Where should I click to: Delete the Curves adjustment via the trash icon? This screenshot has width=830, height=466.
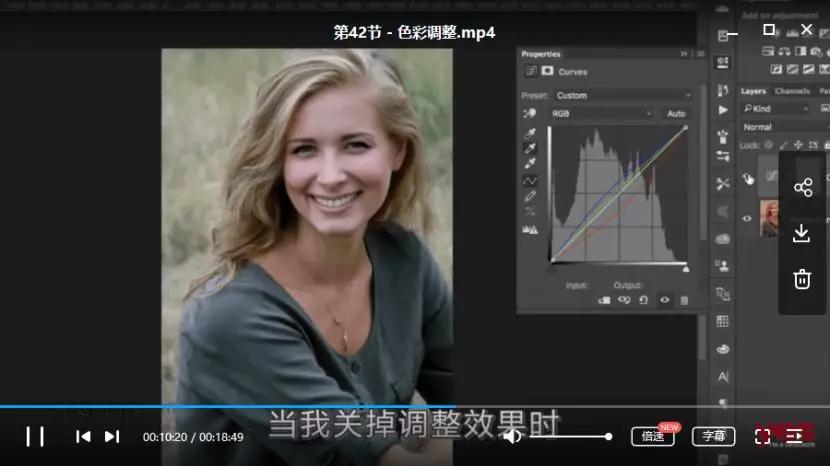point(684,300)
